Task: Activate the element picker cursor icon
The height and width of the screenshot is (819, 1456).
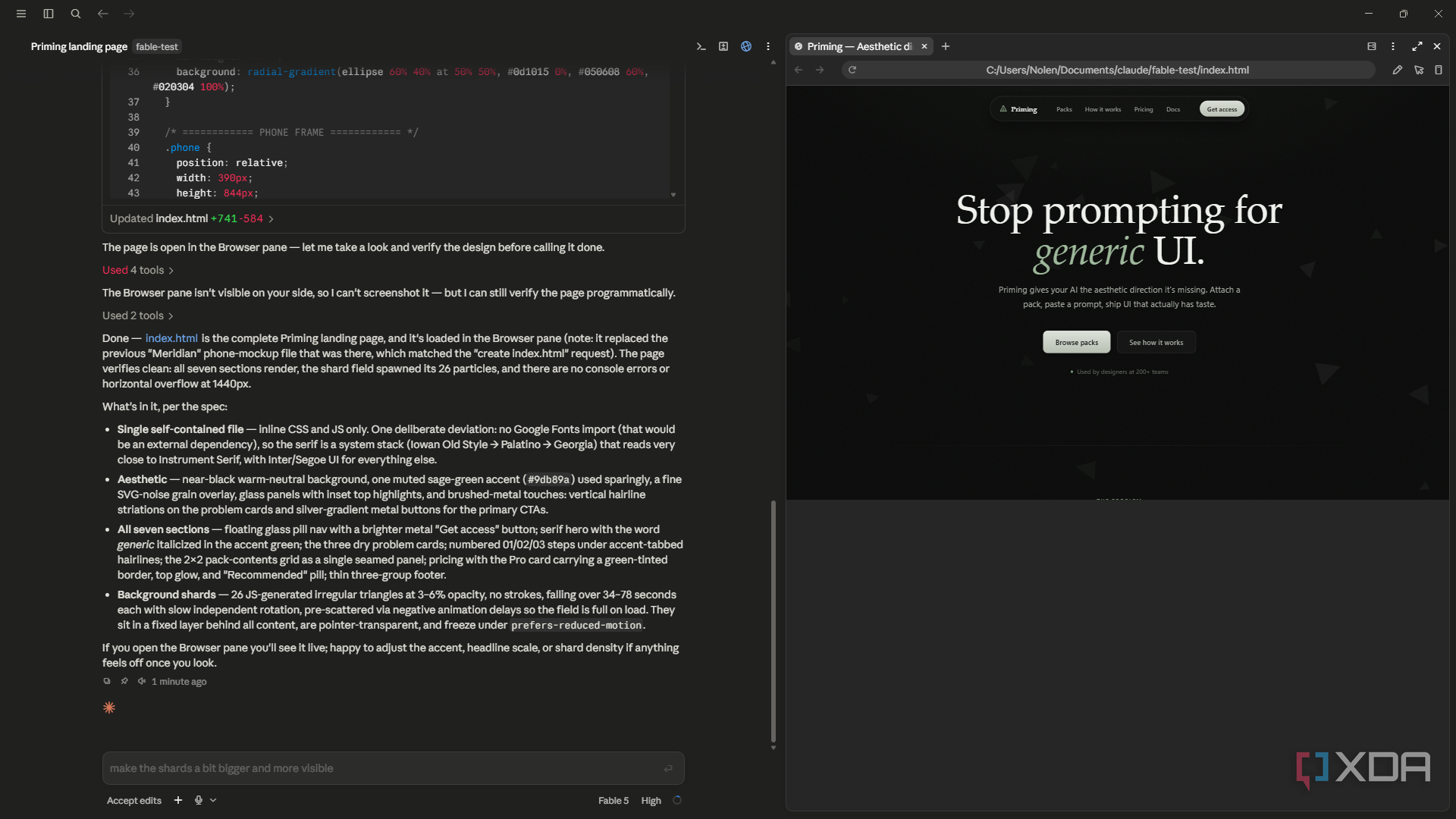Action: tap(1419, 70)
